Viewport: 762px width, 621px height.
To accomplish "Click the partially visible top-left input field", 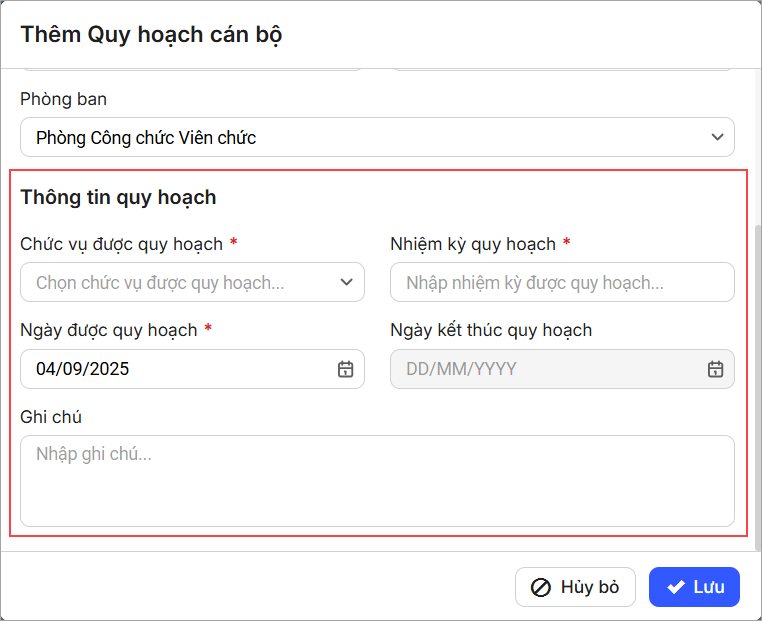I will coord(191,66).
